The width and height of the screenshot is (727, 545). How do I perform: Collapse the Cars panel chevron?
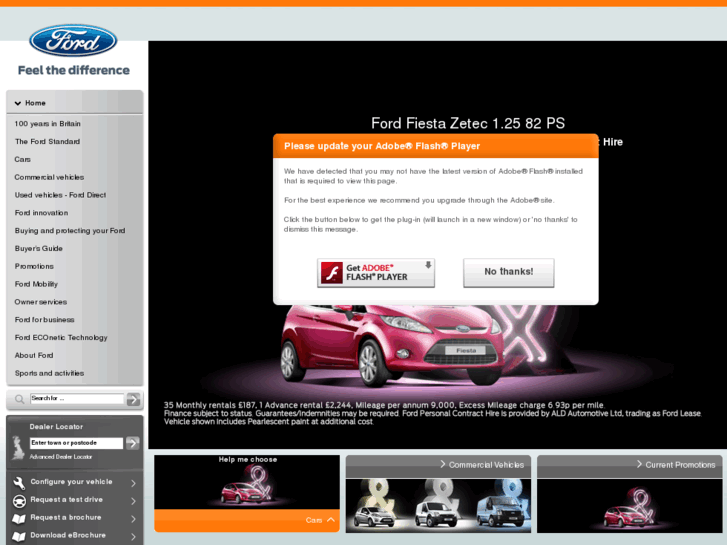[331, 519]
